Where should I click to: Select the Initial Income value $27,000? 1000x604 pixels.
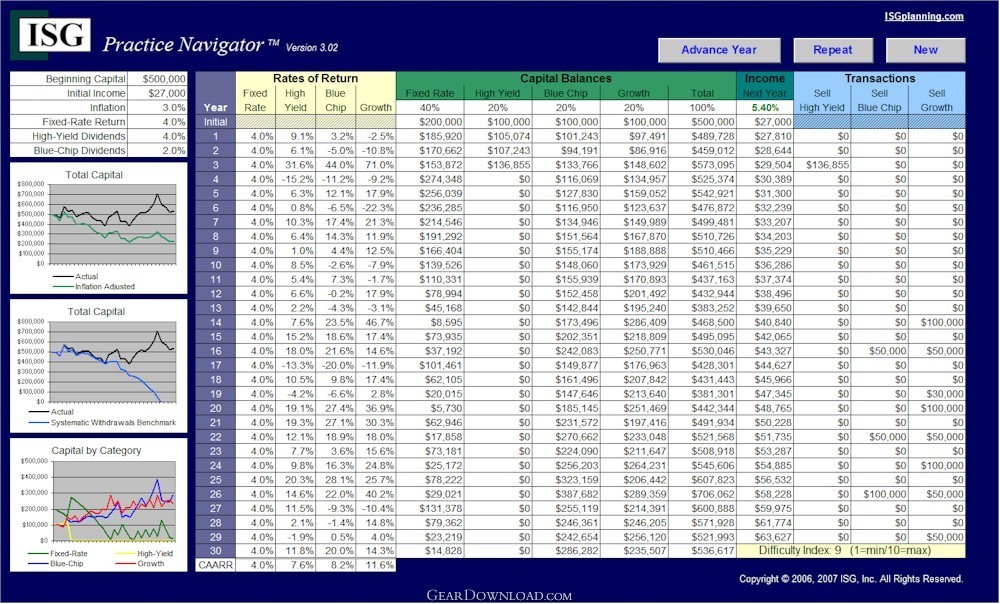click(158, 93)
